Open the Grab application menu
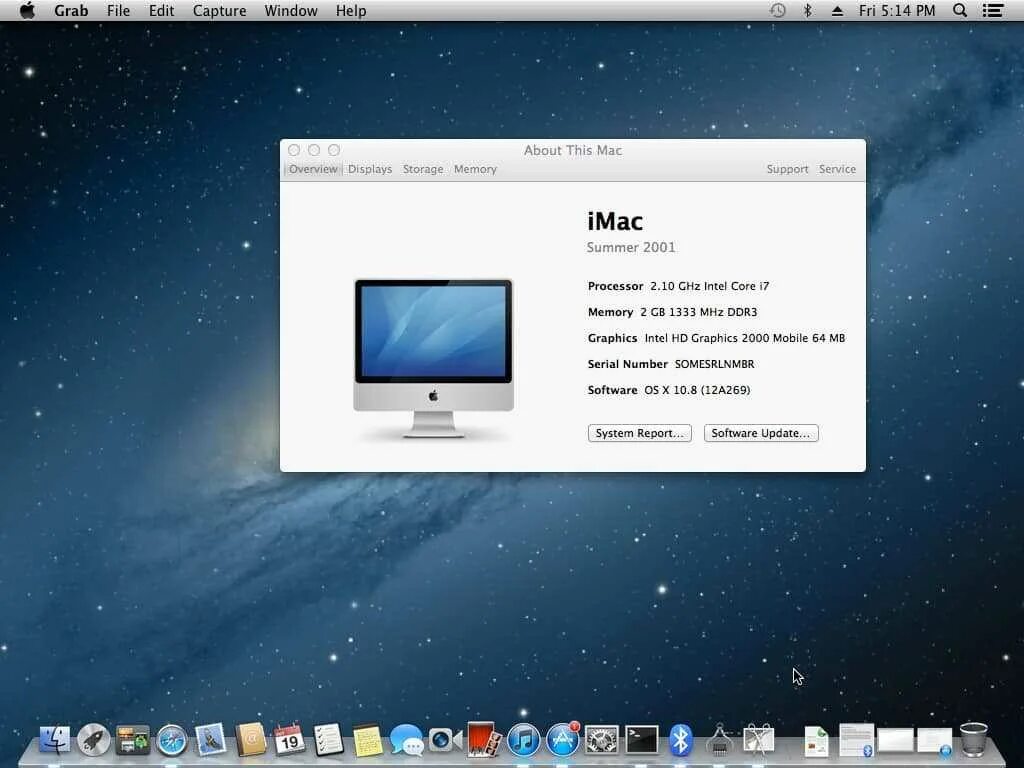 pos(71,11)
